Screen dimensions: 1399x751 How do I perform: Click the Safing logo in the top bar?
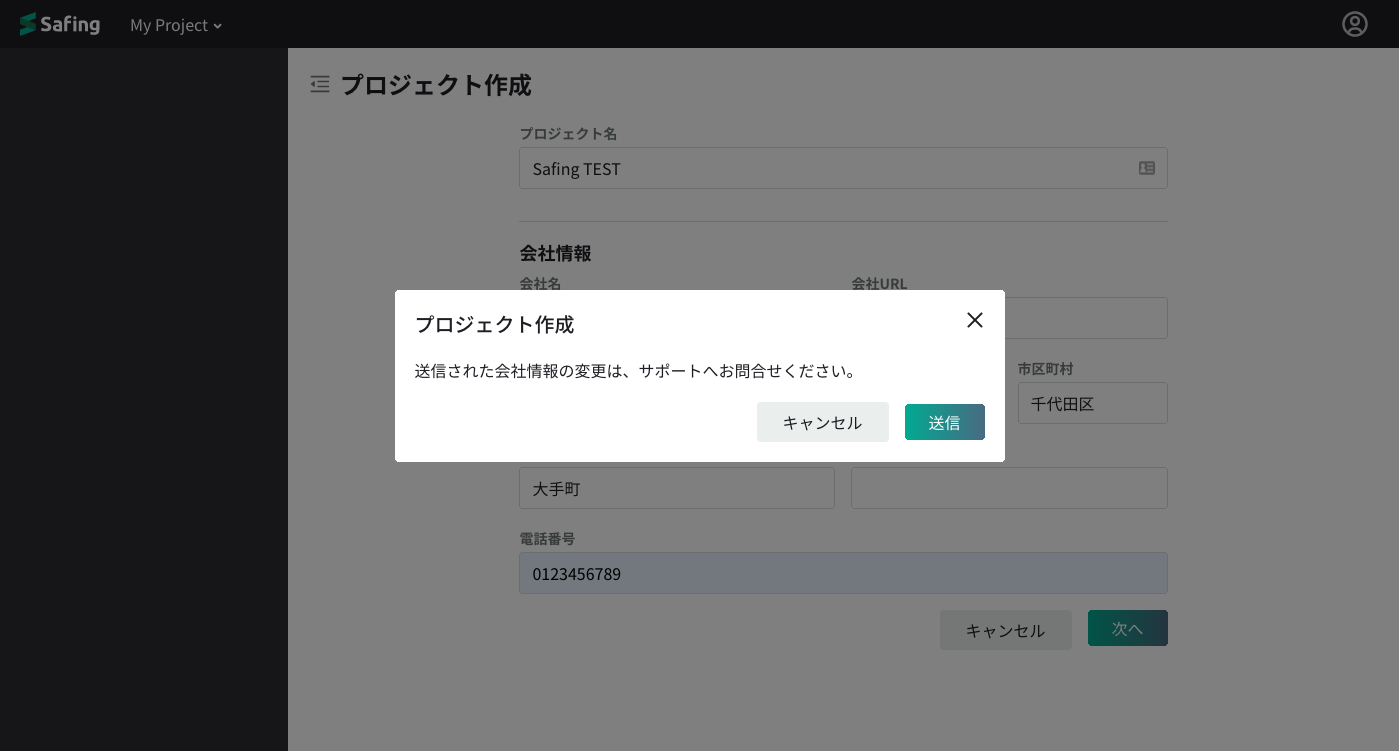59,24
